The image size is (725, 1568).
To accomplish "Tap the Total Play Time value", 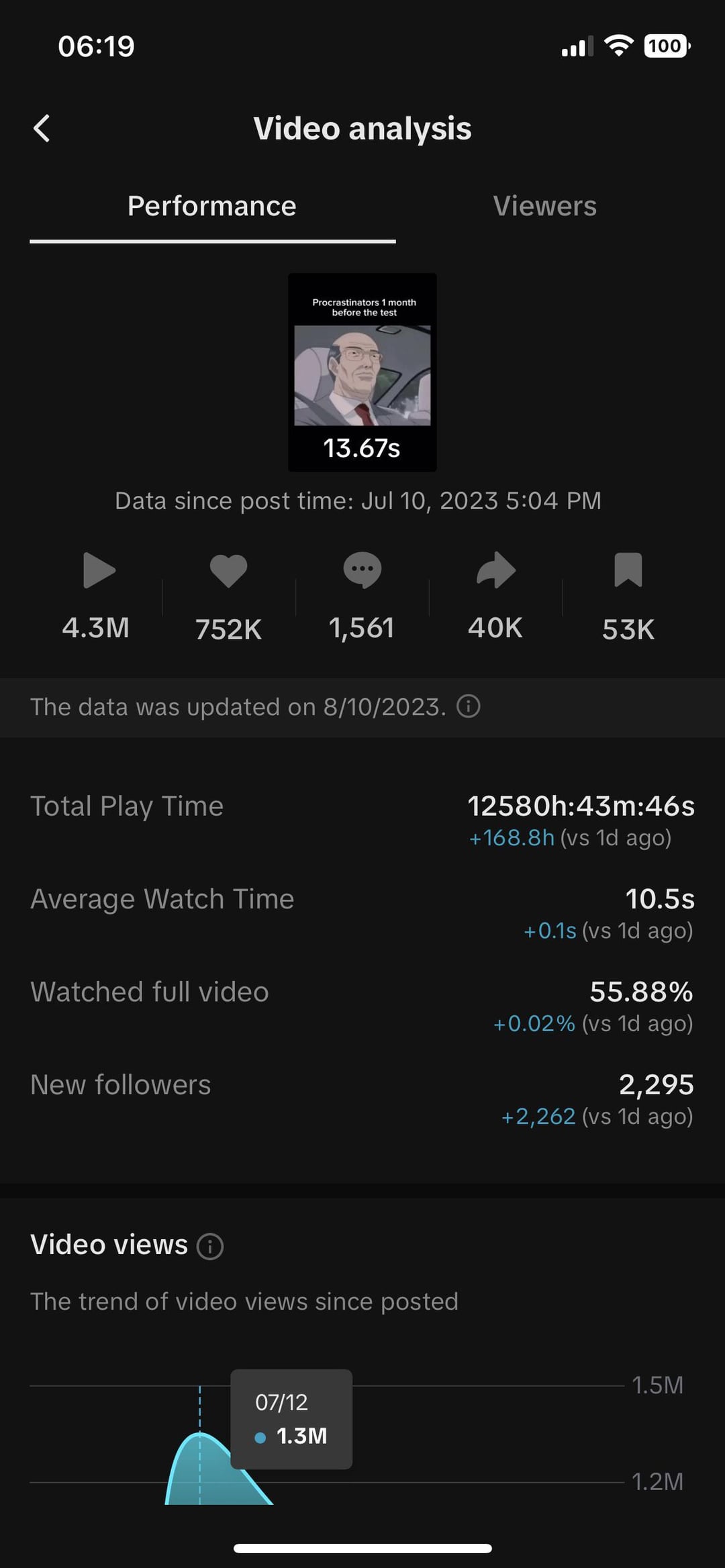I will click(581, 806).
